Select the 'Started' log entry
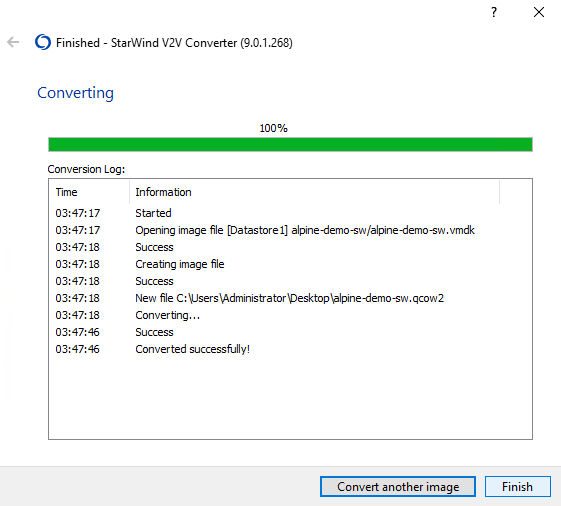This screenshot has width=561, height=506. click(153, 213)
